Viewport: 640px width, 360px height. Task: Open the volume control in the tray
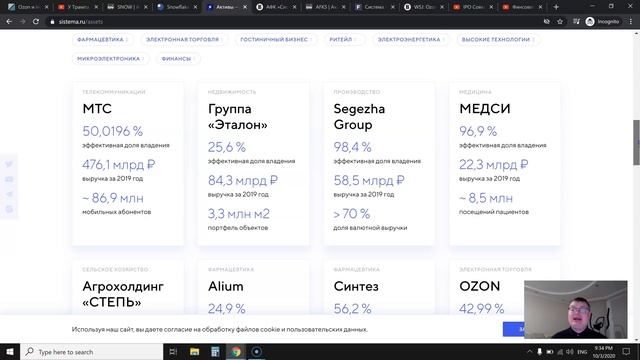570,351
